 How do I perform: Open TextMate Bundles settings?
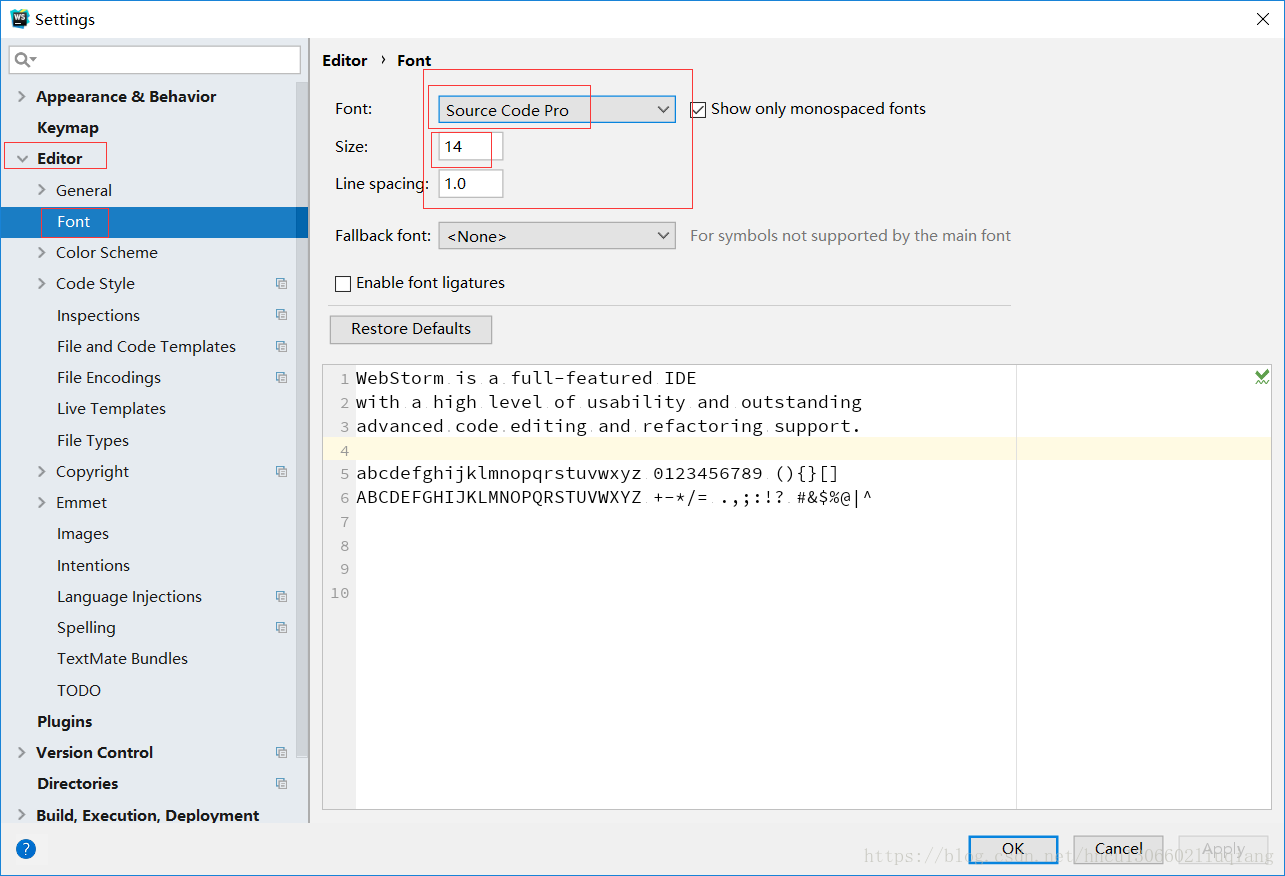[x=122, y=659]
